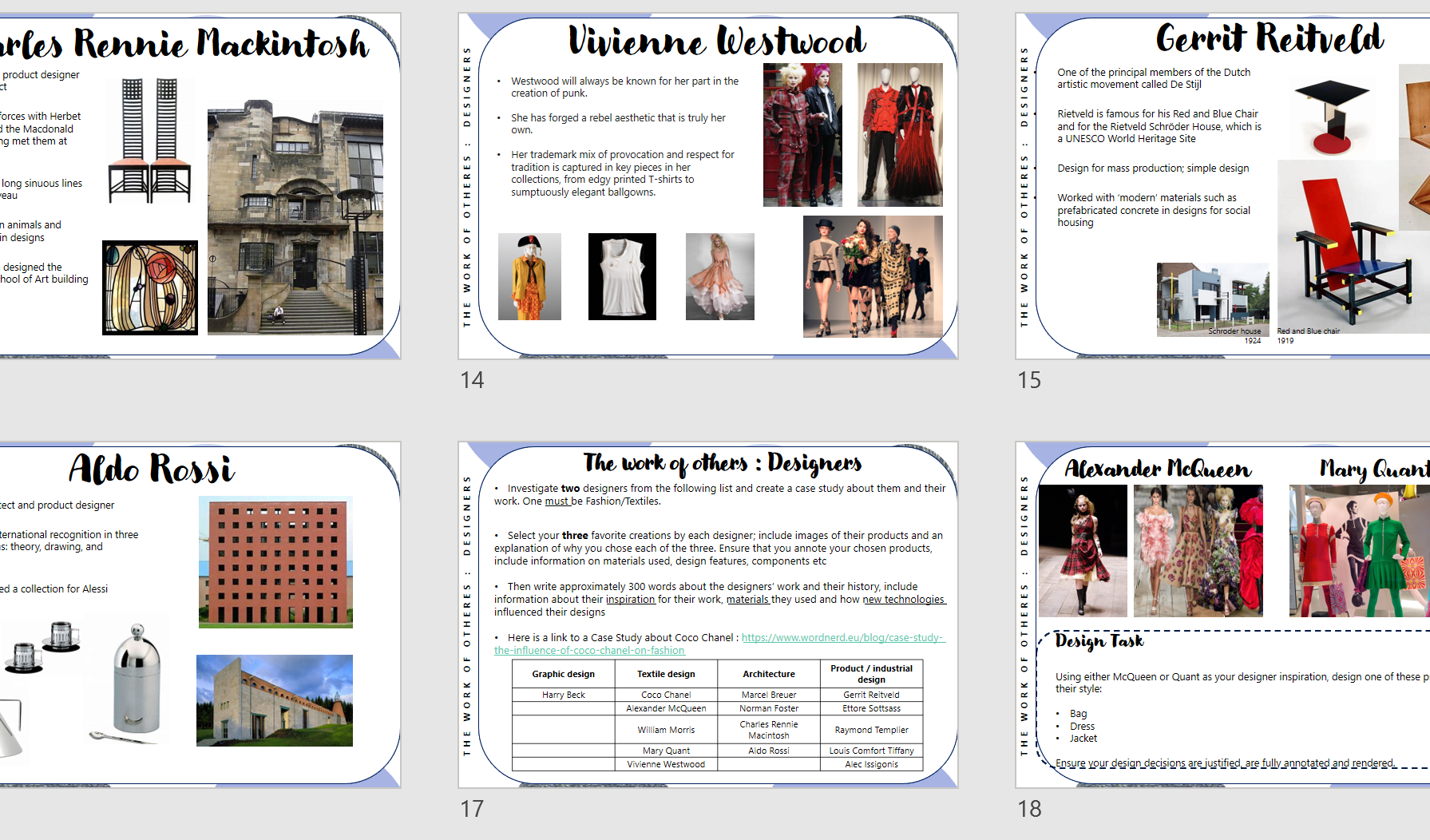Click the 'Design Task' heading on slide 18
This screenshot has height=840, width=1430.
pyautogui.click(x=1099, y=641)
